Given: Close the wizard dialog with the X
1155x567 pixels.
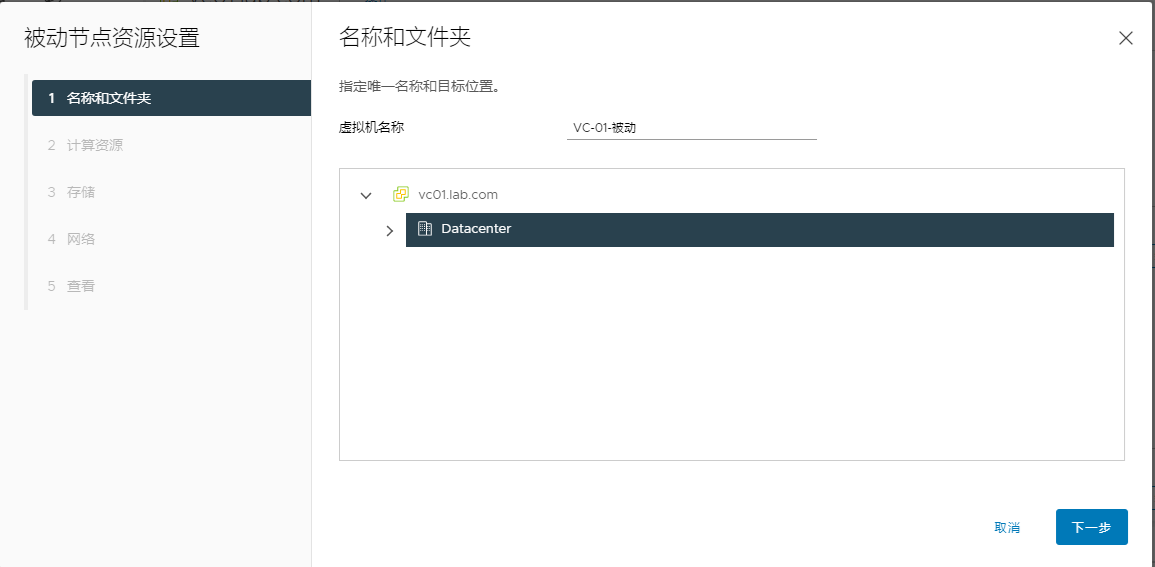Looking at the screenshot, I should click(1126, 39).
